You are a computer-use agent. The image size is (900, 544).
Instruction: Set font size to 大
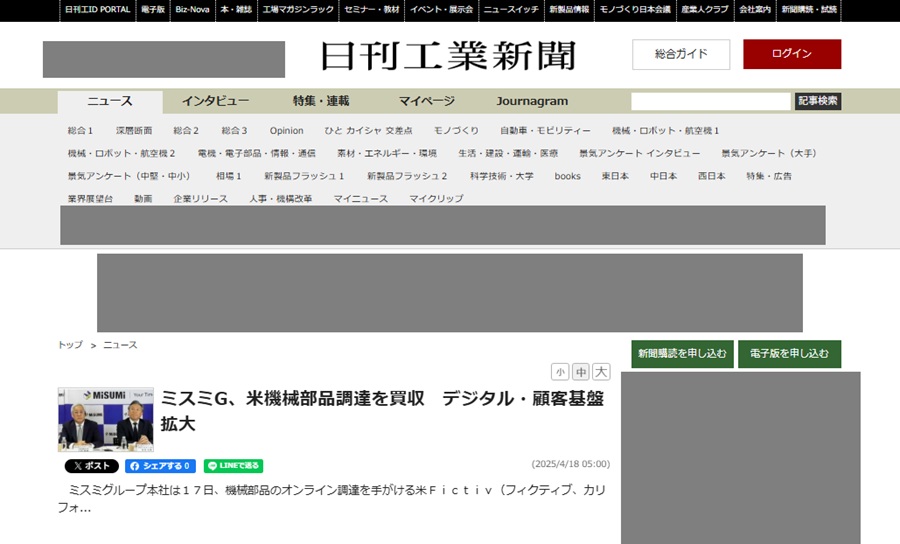601,372
